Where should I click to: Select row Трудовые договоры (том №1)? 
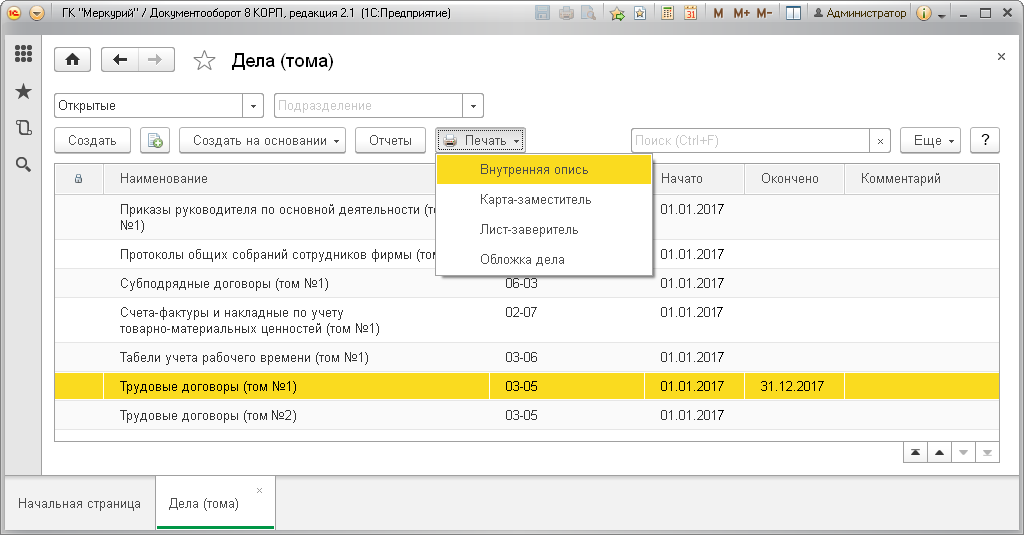[x=526, y=386]
